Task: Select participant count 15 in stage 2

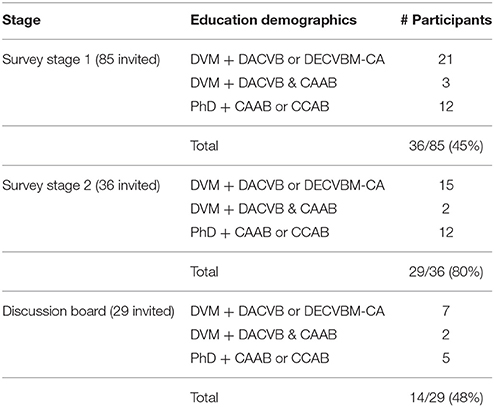Action: (446, 185)
